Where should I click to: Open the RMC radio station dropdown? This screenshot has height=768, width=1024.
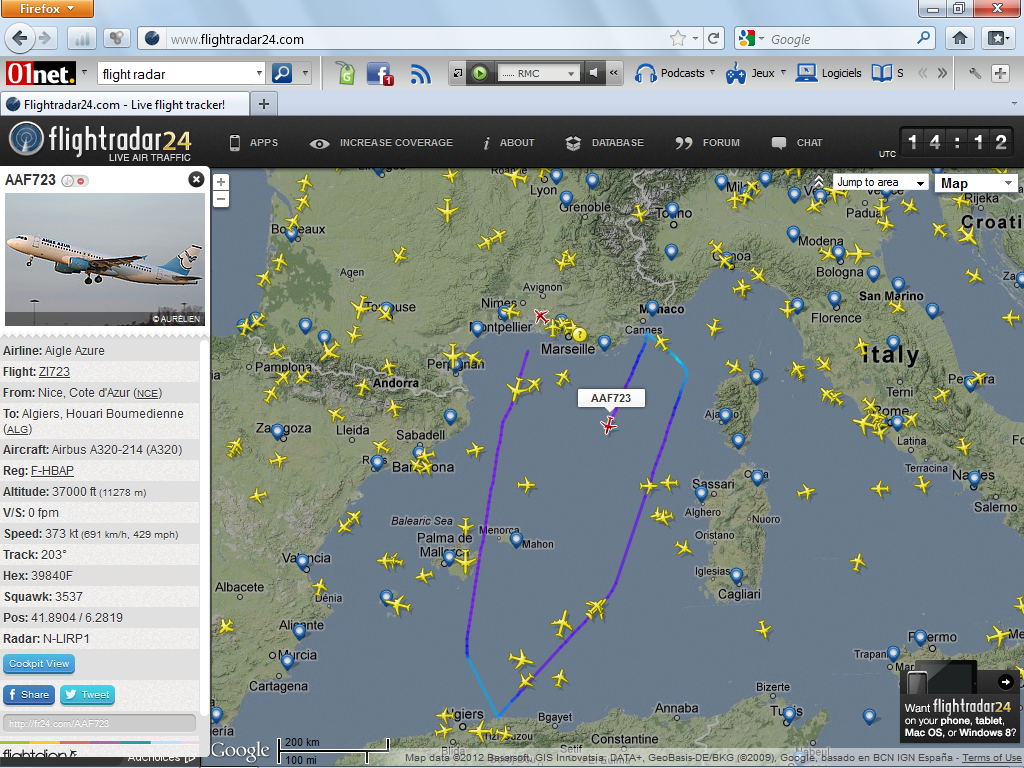(539, 73)
